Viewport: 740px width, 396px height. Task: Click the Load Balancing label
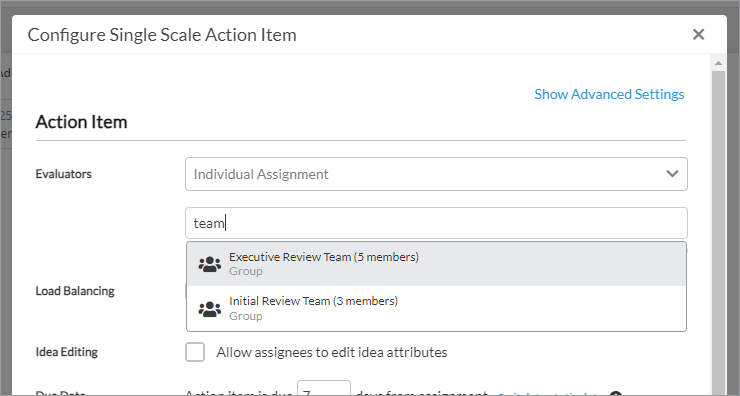[x=75, y=291]
